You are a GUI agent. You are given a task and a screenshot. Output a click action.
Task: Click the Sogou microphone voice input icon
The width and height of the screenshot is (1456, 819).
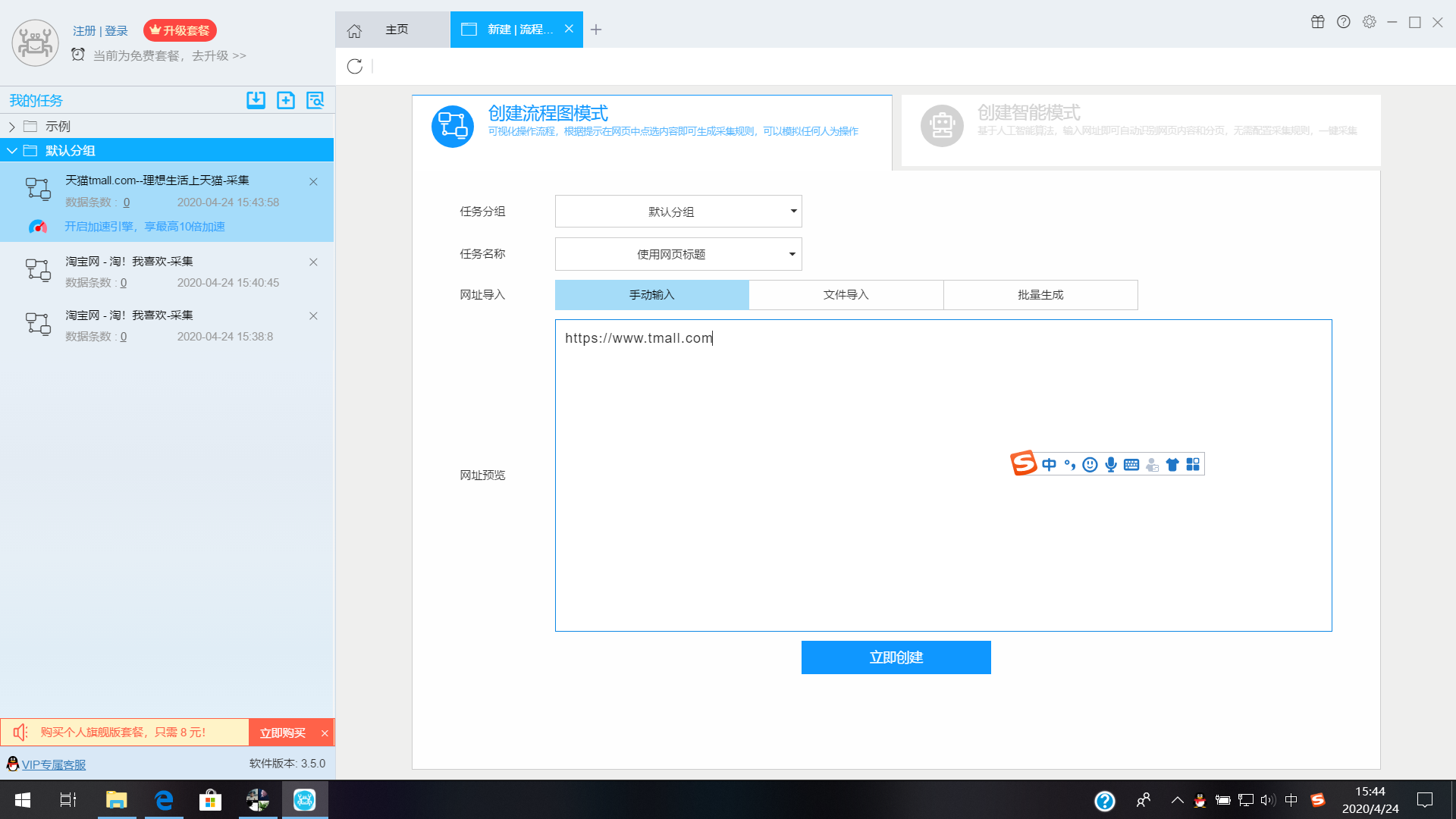point(1111,465)
